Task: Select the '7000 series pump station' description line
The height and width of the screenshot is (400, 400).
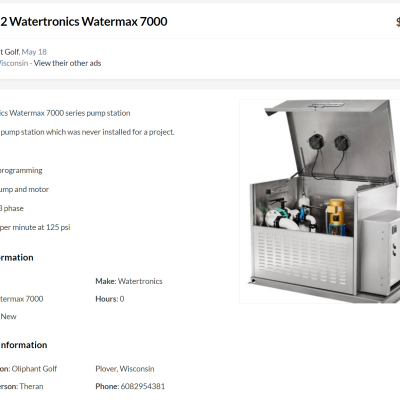Action: 65,113
